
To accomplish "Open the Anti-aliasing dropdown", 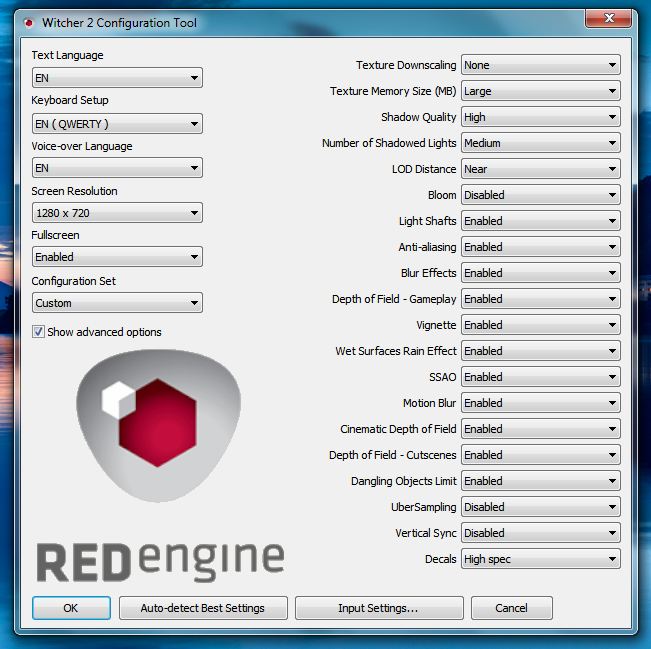I will pyautogui.click(x=541, y=247).
